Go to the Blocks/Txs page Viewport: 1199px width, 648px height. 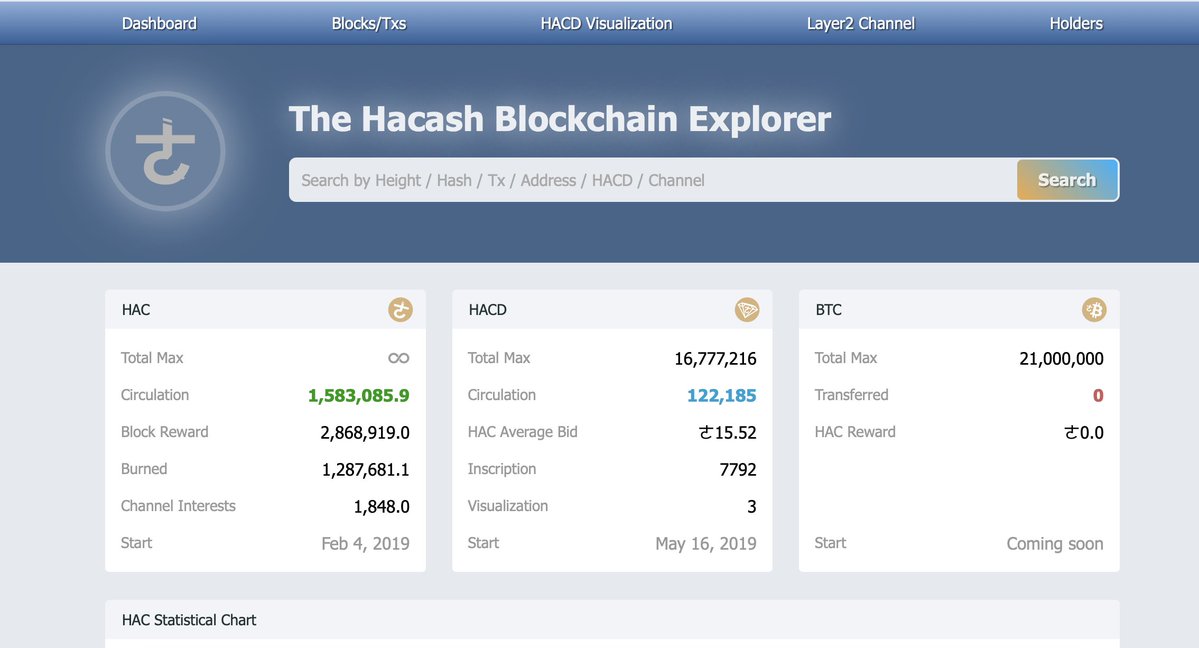point(369,24)
